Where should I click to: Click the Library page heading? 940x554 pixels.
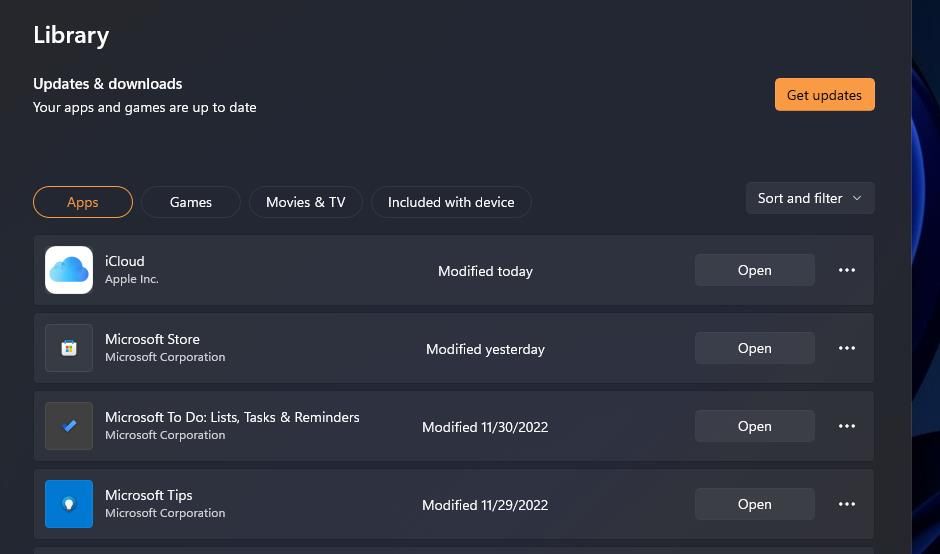click(71, 35)
